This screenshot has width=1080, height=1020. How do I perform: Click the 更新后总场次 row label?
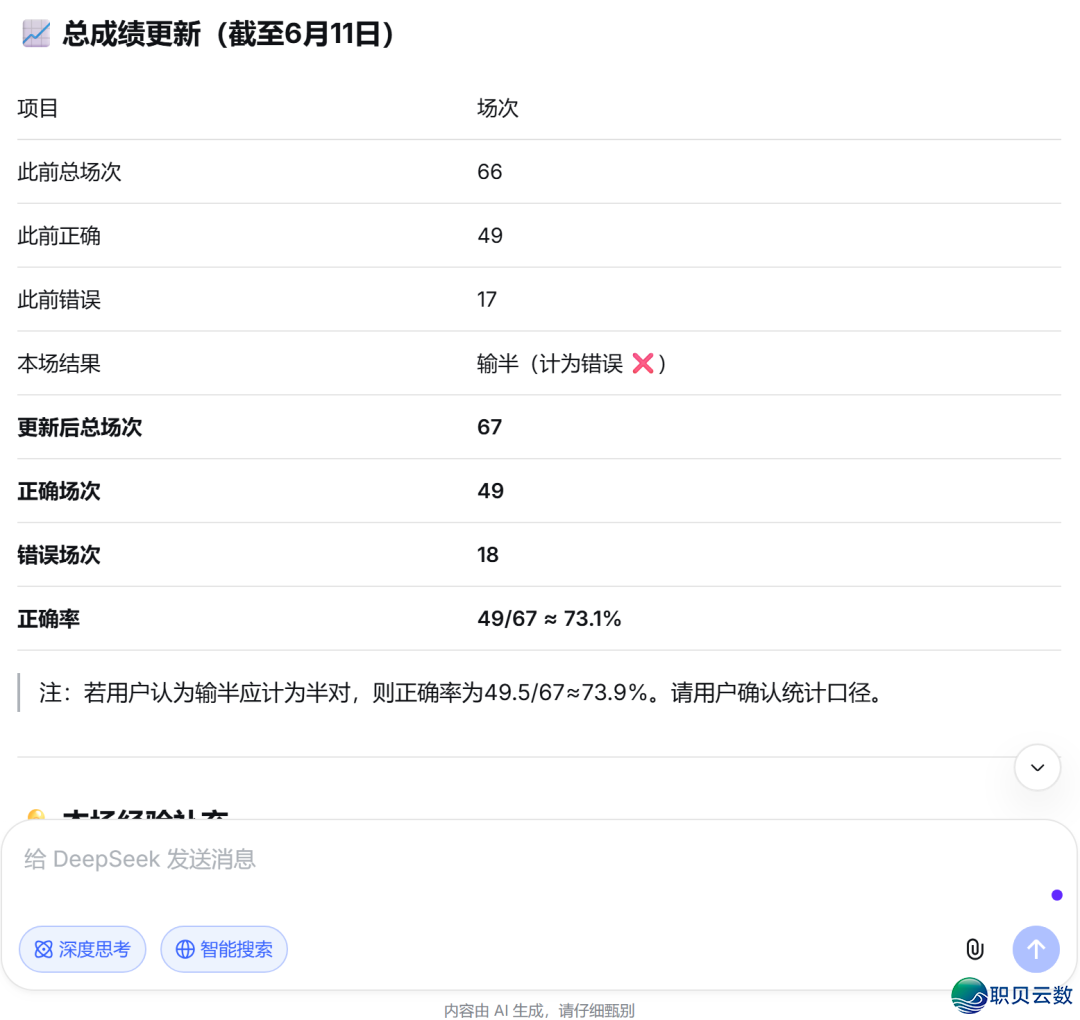(79, 427)
